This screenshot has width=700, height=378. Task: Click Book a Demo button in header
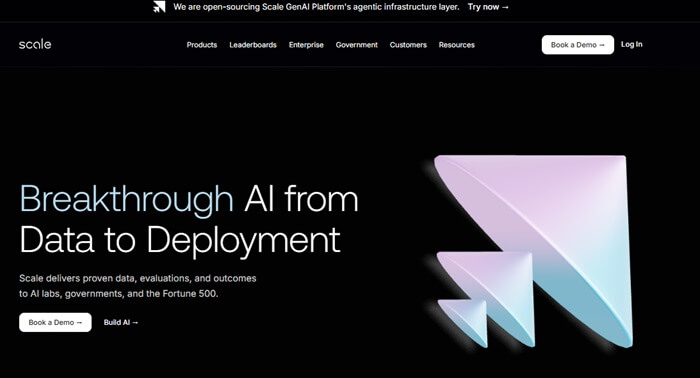[x=578, y=45]
